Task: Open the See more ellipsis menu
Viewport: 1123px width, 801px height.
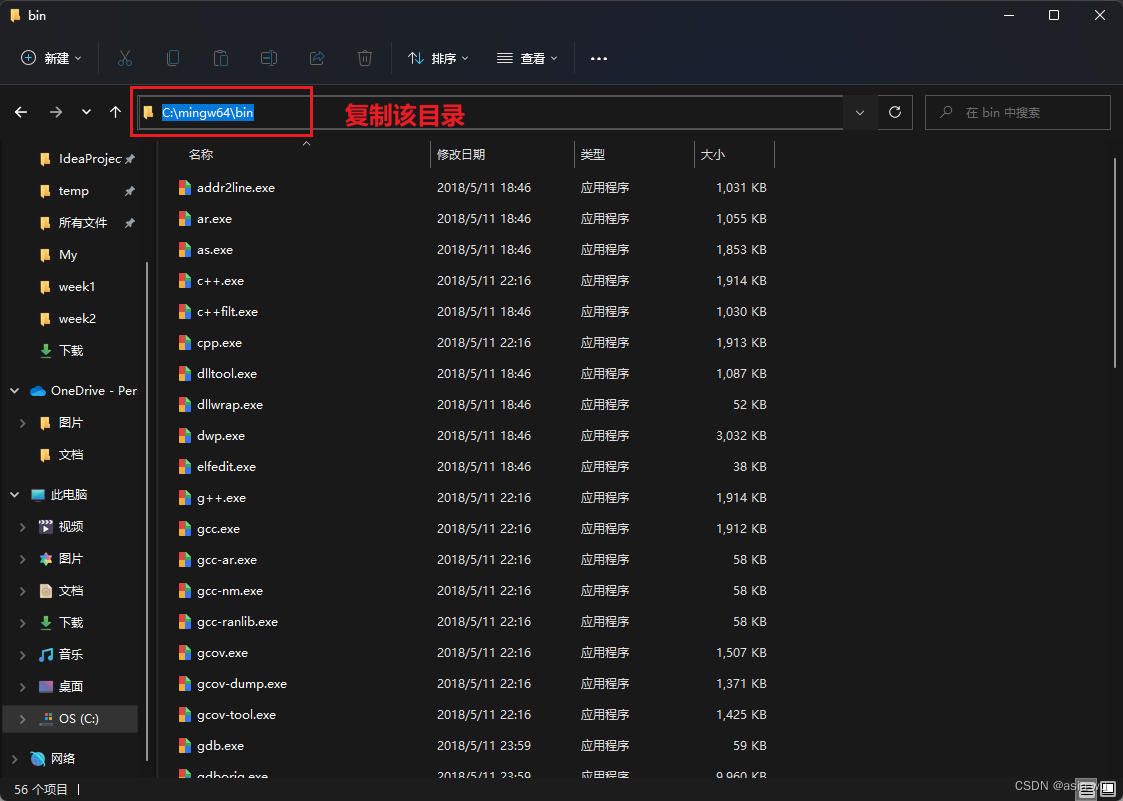Action: (x=599, y=58)
